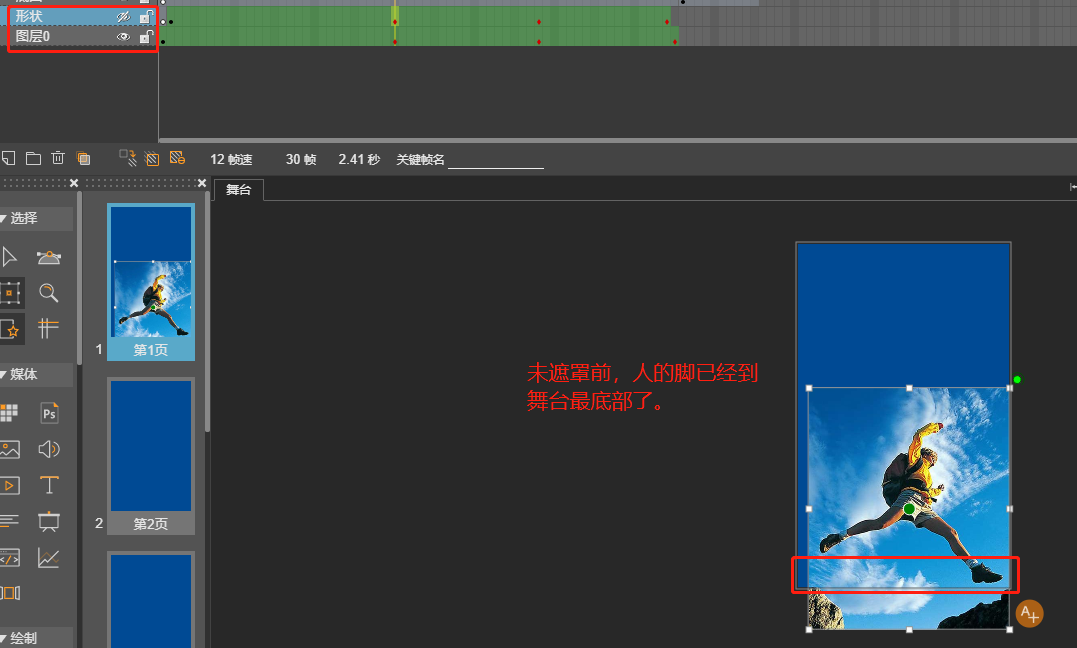Click the 关键帧名 input field
Viewport: 1077px width, 648px height.
(496, 159)
